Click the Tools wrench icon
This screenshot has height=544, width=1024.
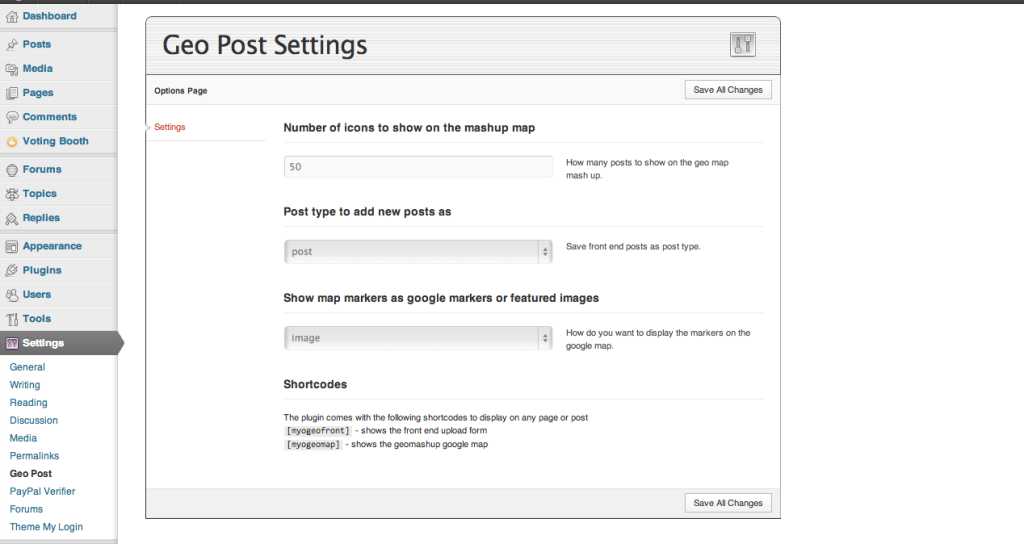pyautogui.click(x=12, y=319)
